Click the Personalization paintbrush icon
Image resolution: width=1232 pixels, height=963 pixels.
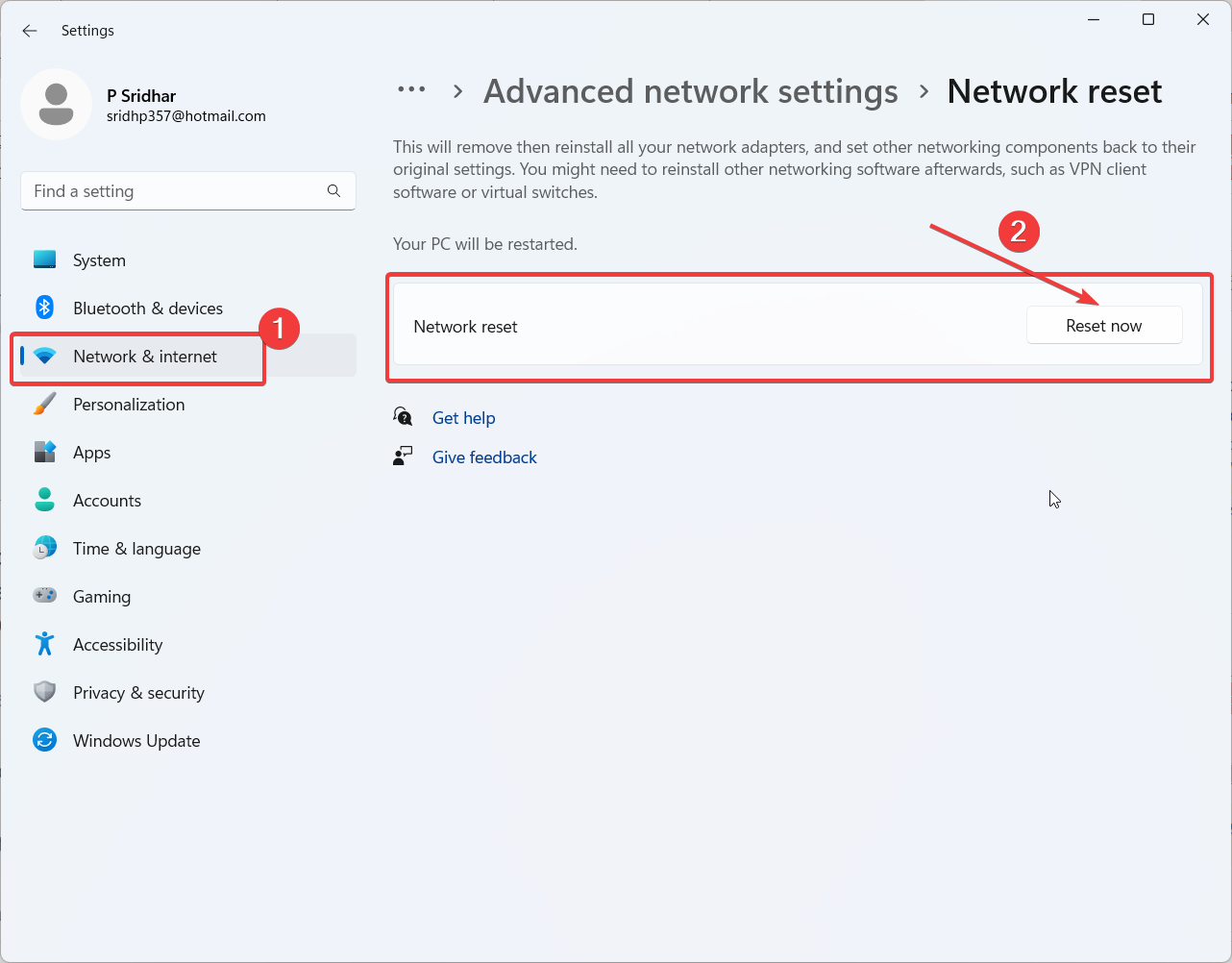click(x=45, y=404)
